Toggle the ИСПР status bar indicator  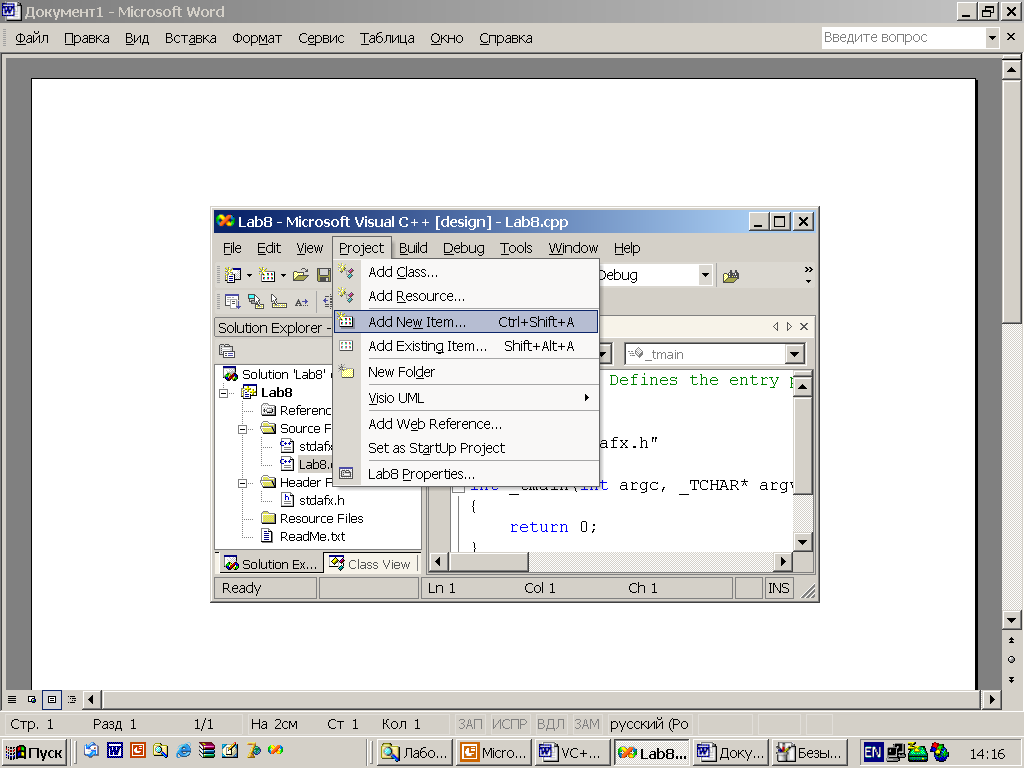click(509, 724)
